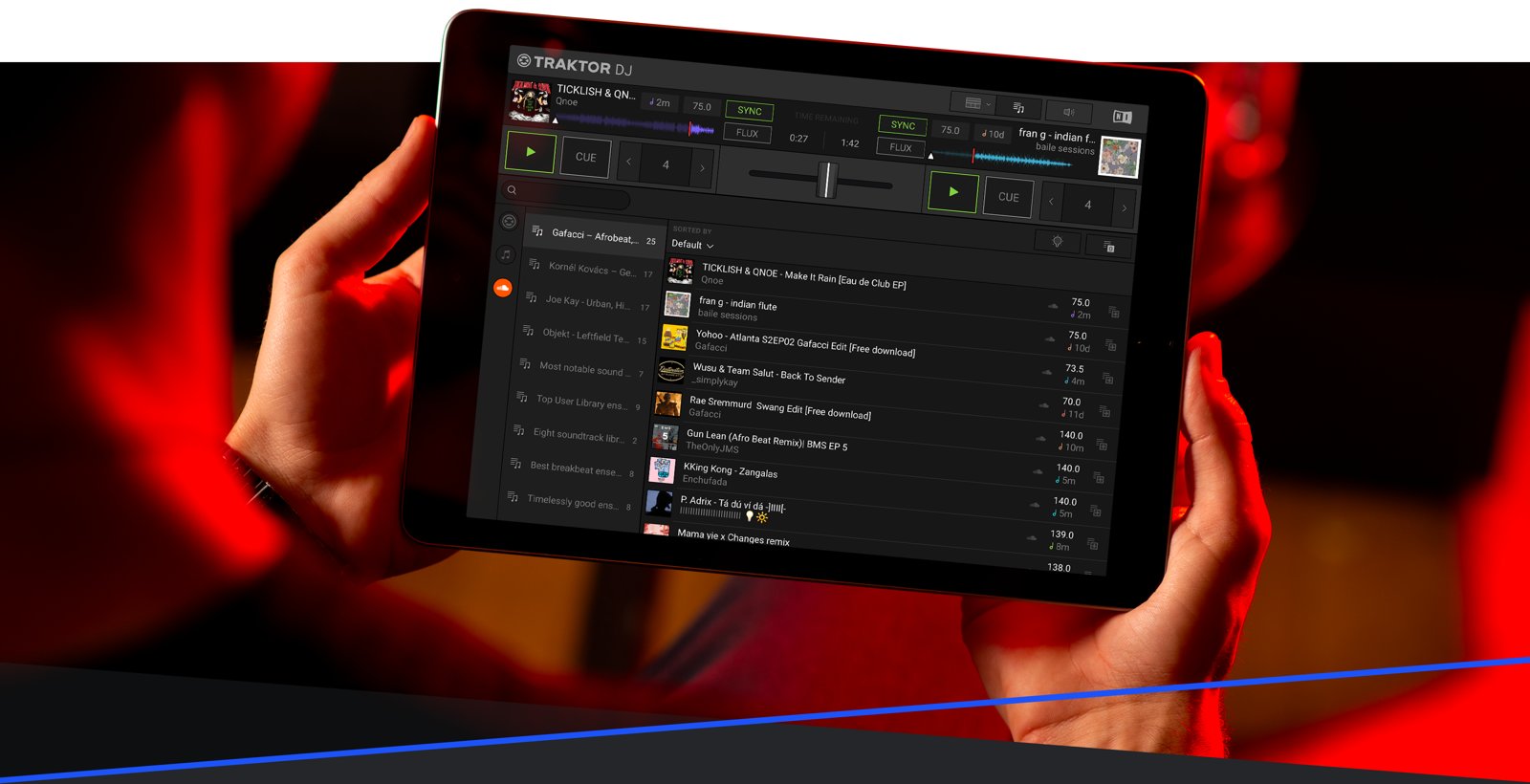Screen dimensions: 1530x784
Task: Open the playlist queue icon in top toolbar
Action: (1019, 108)
